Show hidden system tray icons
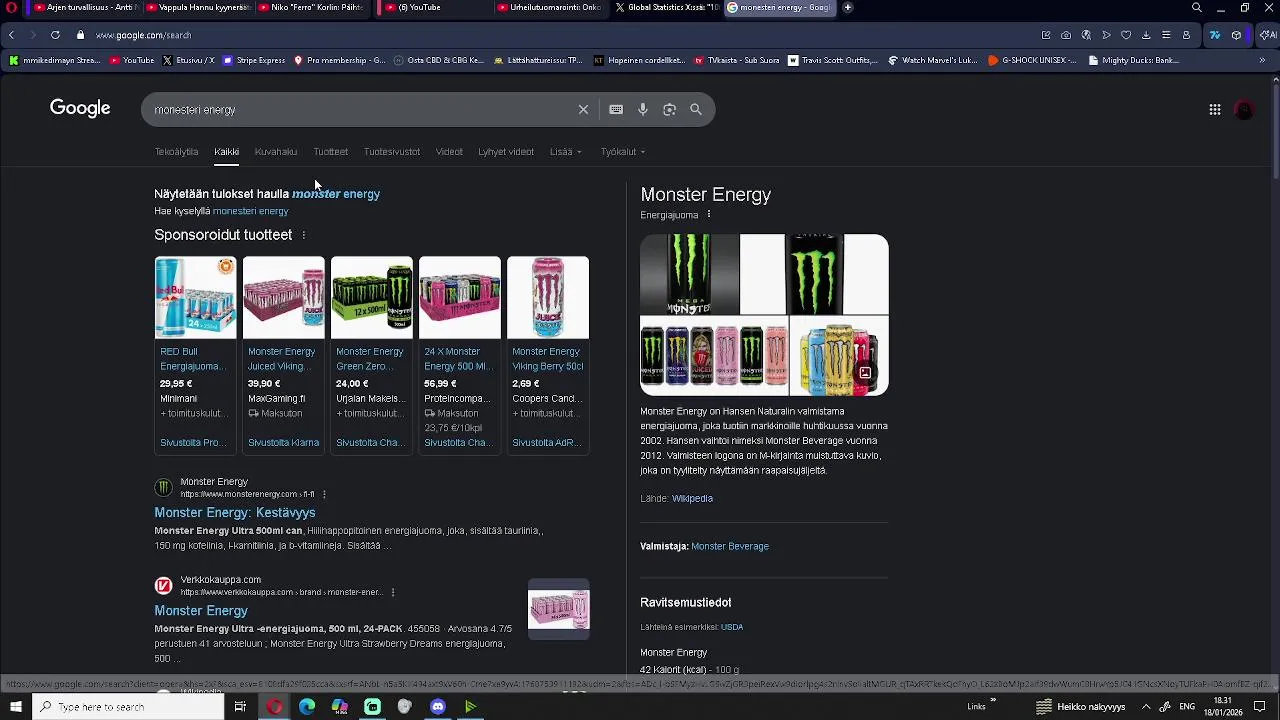The image size is (1280, 720). pos(1146,707)
